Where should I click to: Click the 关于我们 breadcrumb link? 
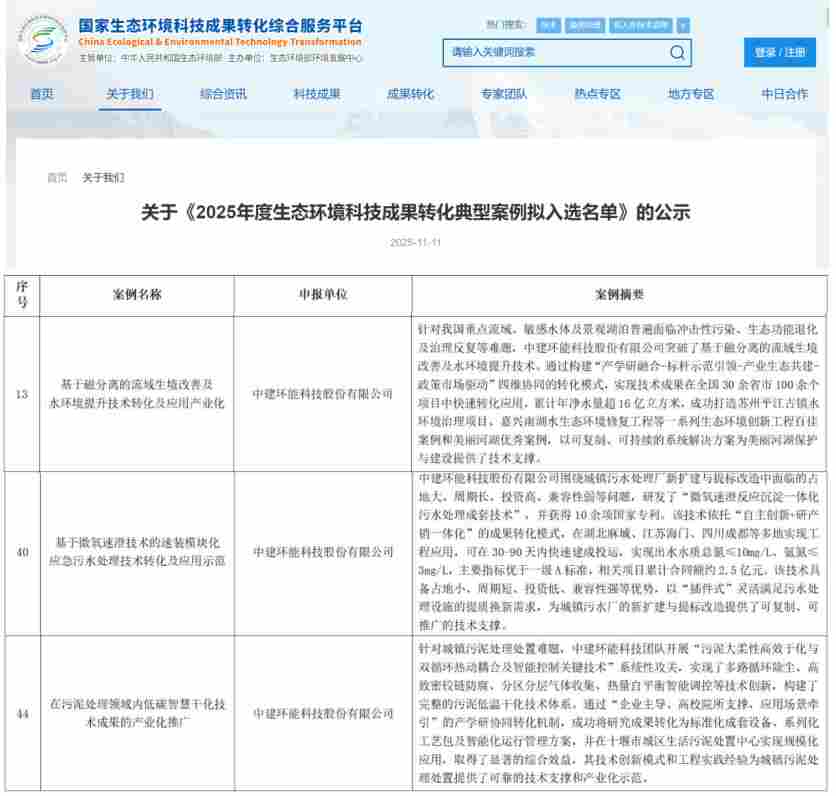(x=103, y=178)
